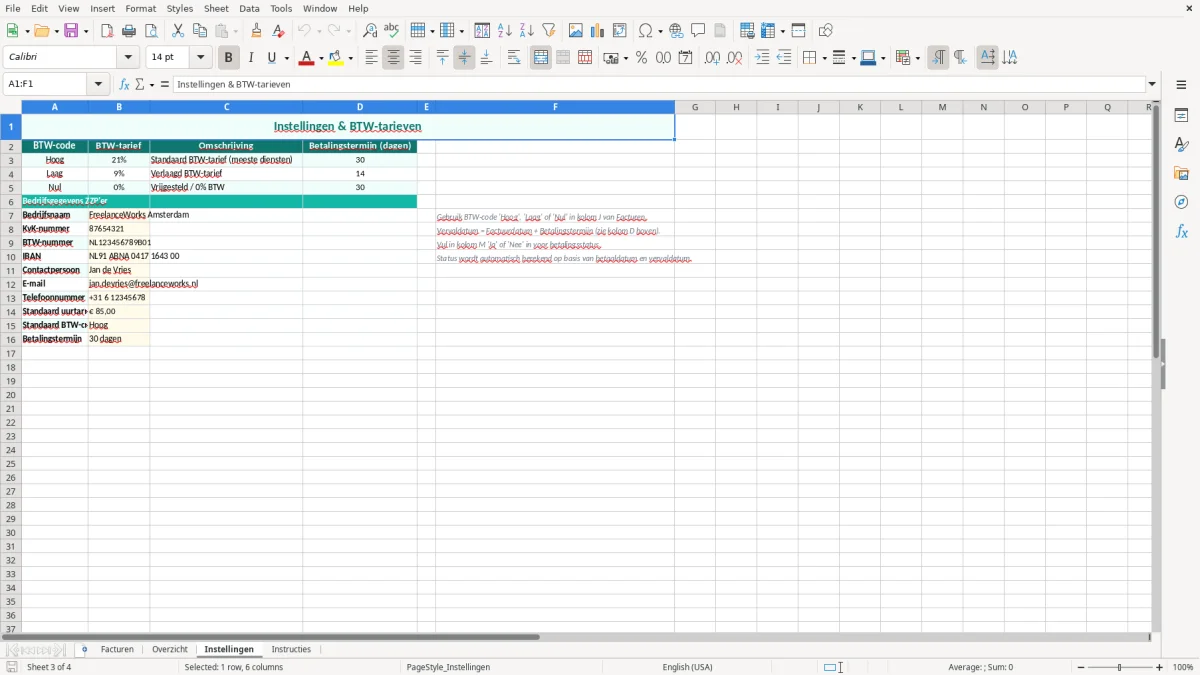This screenshot has width=1200, height=675.
Task: Switch to the Overzicht sheet tab
Action: [170, 649]
